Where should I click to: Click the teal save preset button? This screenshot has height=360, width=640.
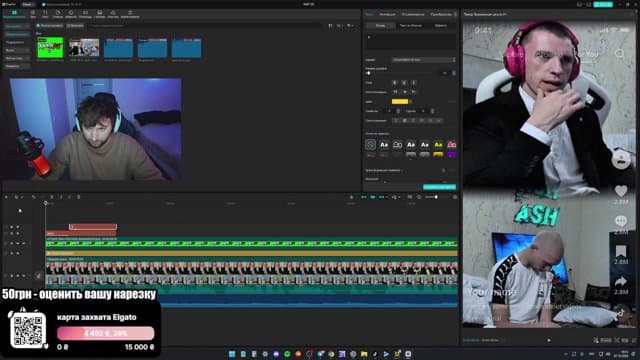440,187
